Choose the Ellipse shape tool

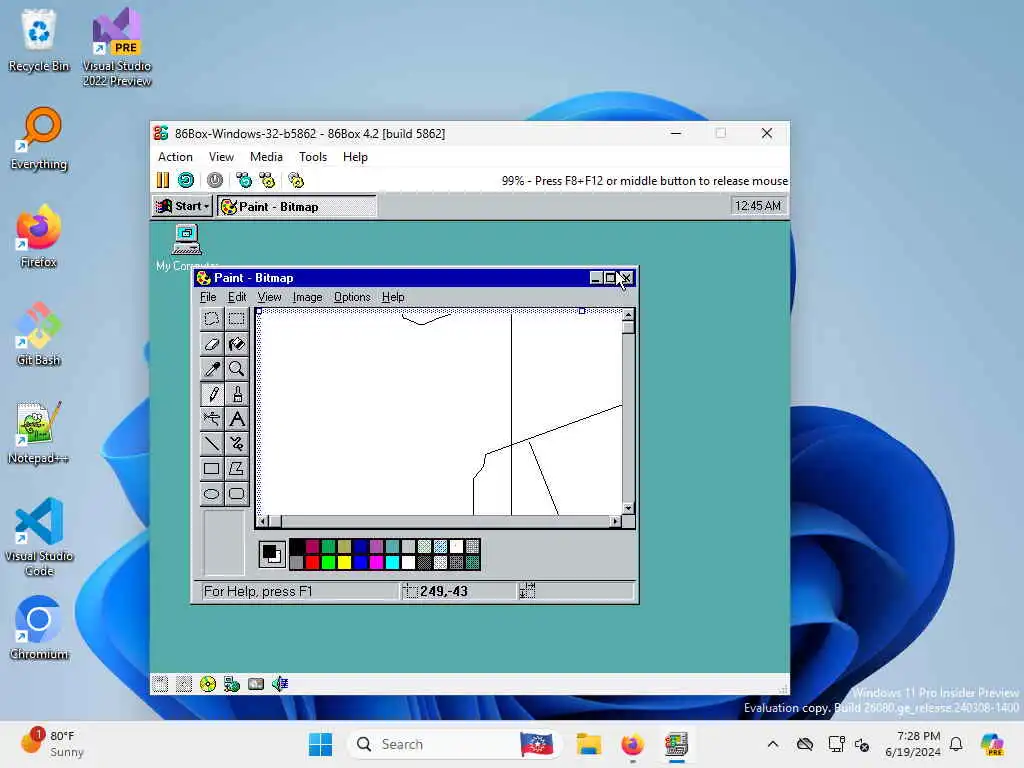pos(212,494)
